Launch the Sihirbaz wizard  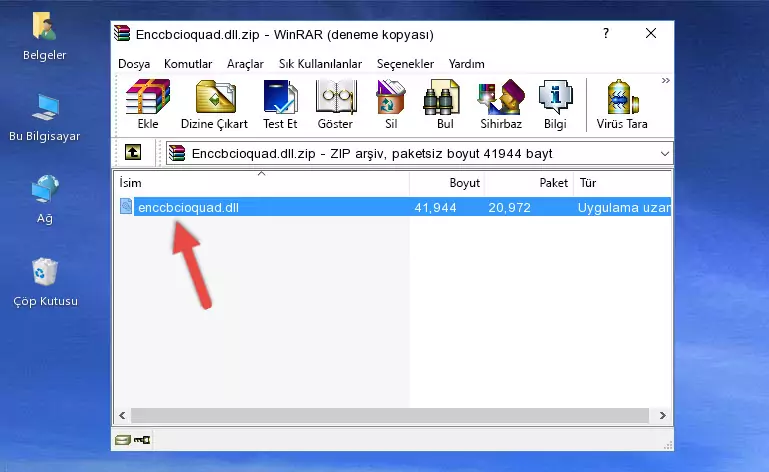click(x=501, y=105)
